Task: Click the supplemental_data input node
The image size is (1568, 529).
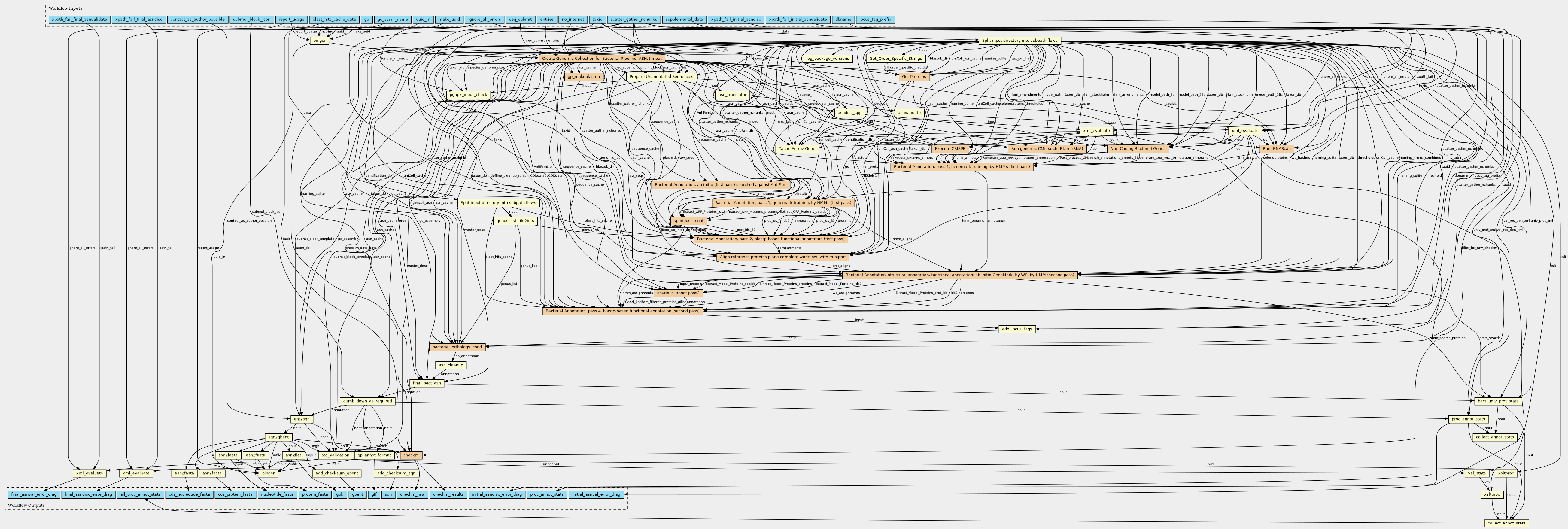Action: click(x=684, y=20)
